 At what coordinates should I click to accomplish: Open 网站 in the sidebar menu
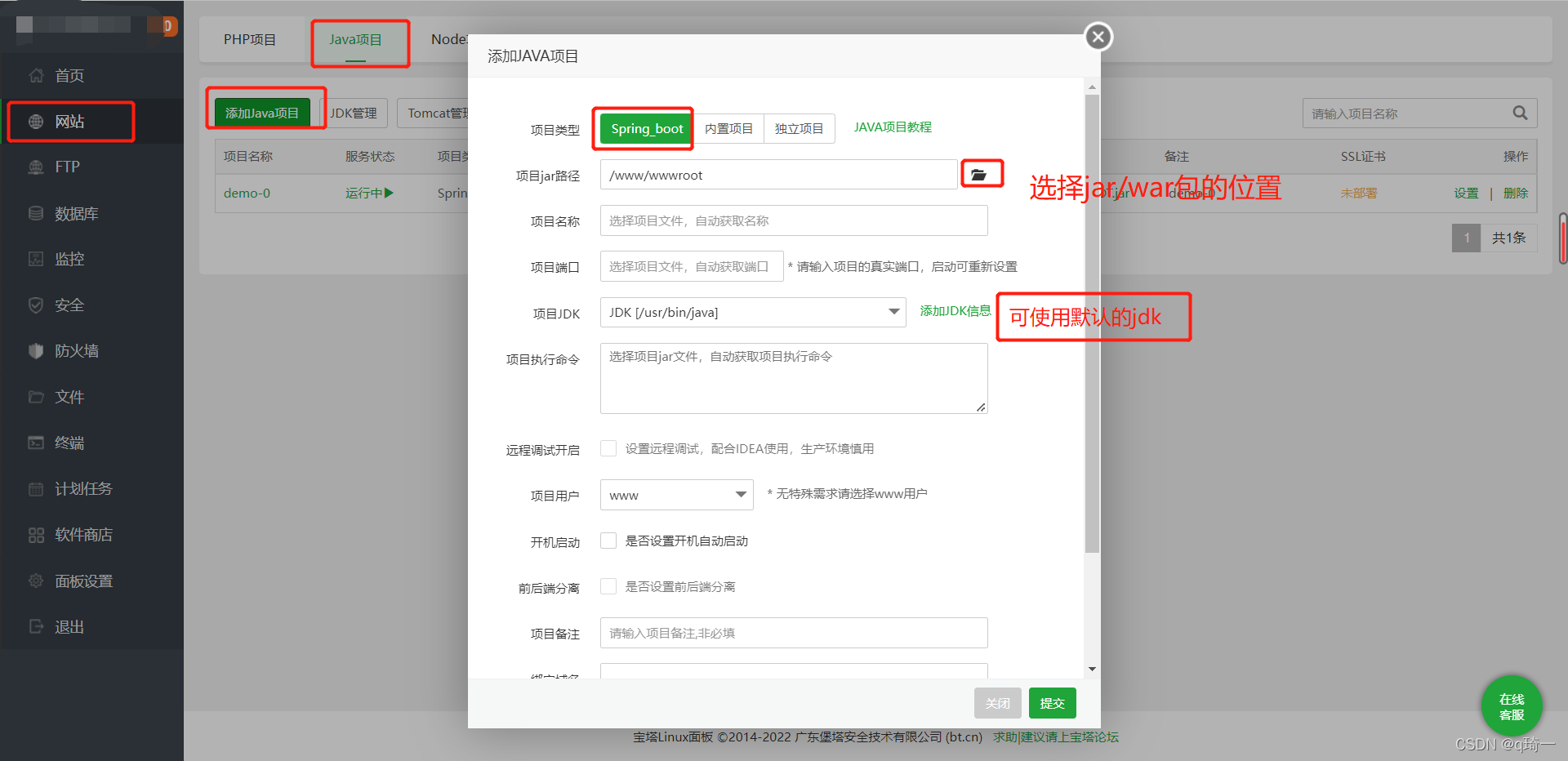91,122
